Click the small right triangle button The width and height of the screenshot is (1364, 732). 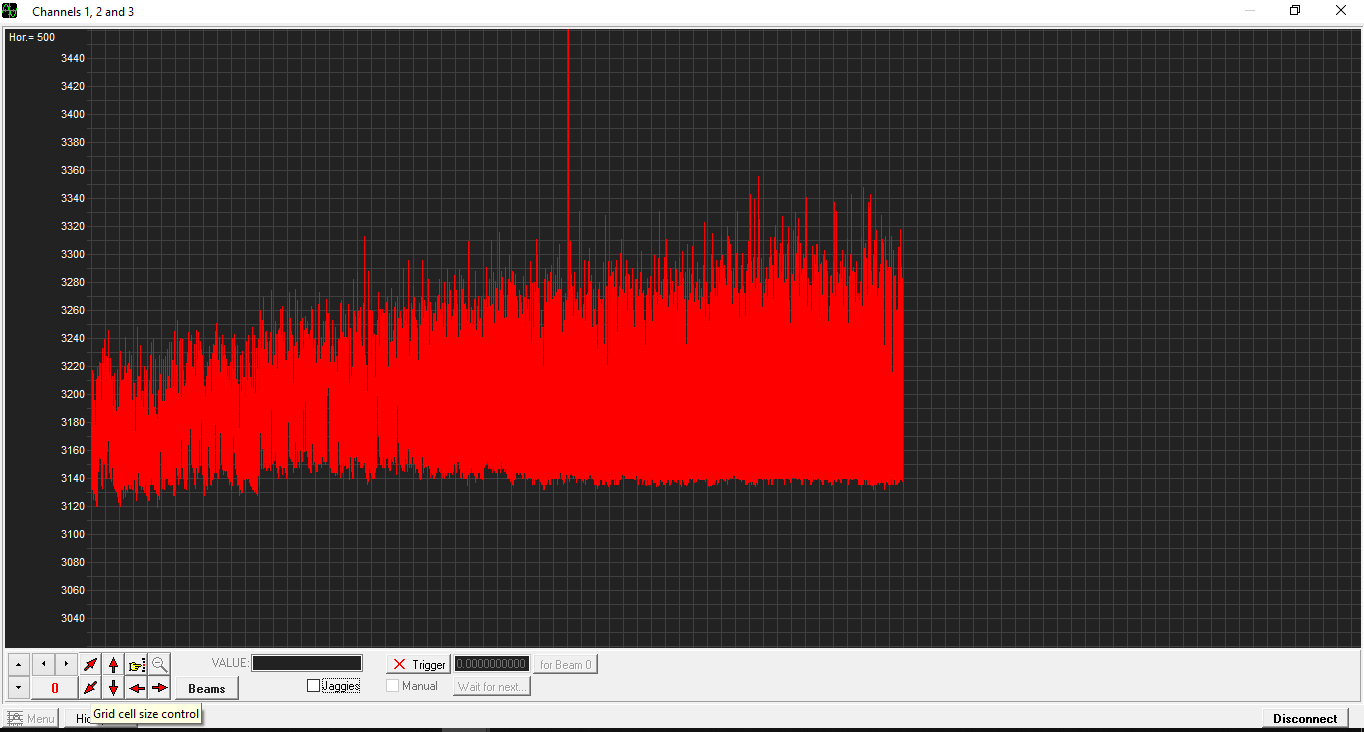[x=66, y=664]
